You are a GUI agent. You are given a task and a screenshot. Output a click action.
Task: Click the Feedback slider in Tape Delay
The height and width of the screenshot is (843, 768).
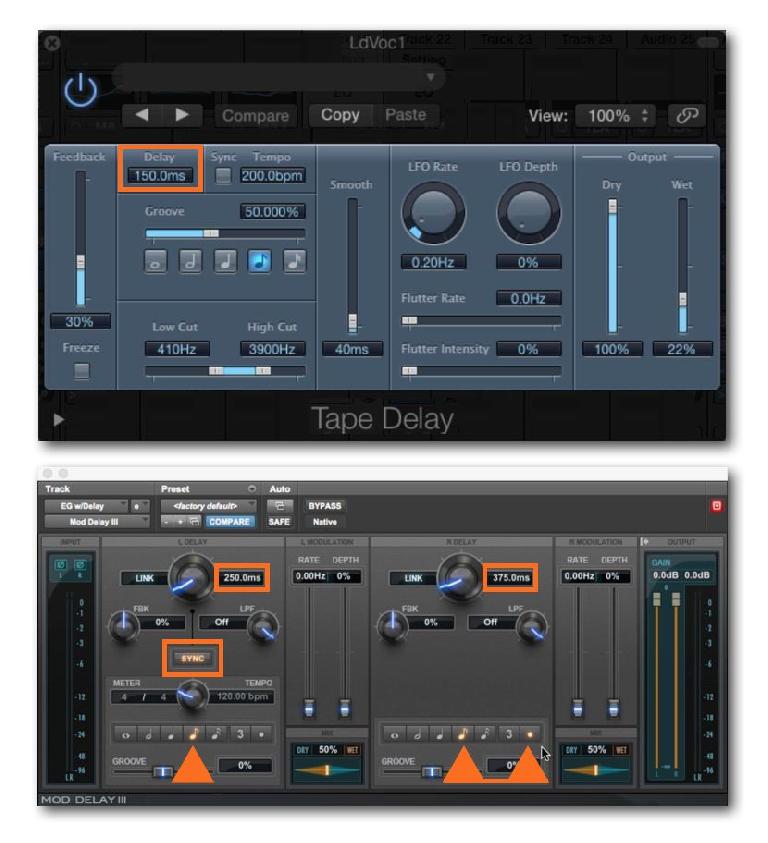[x=81, y=239]
